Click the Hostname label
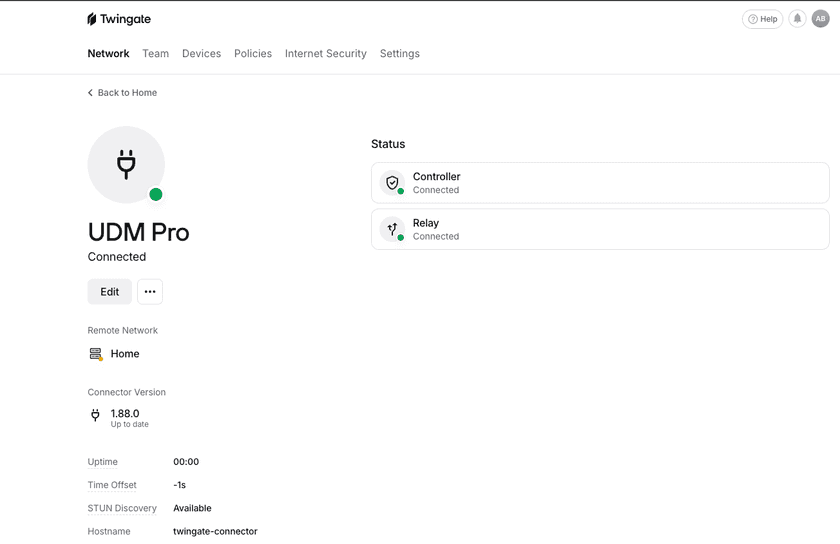This screenshot has height=544, width=840. pyautogui.click(x=109, y=532)
